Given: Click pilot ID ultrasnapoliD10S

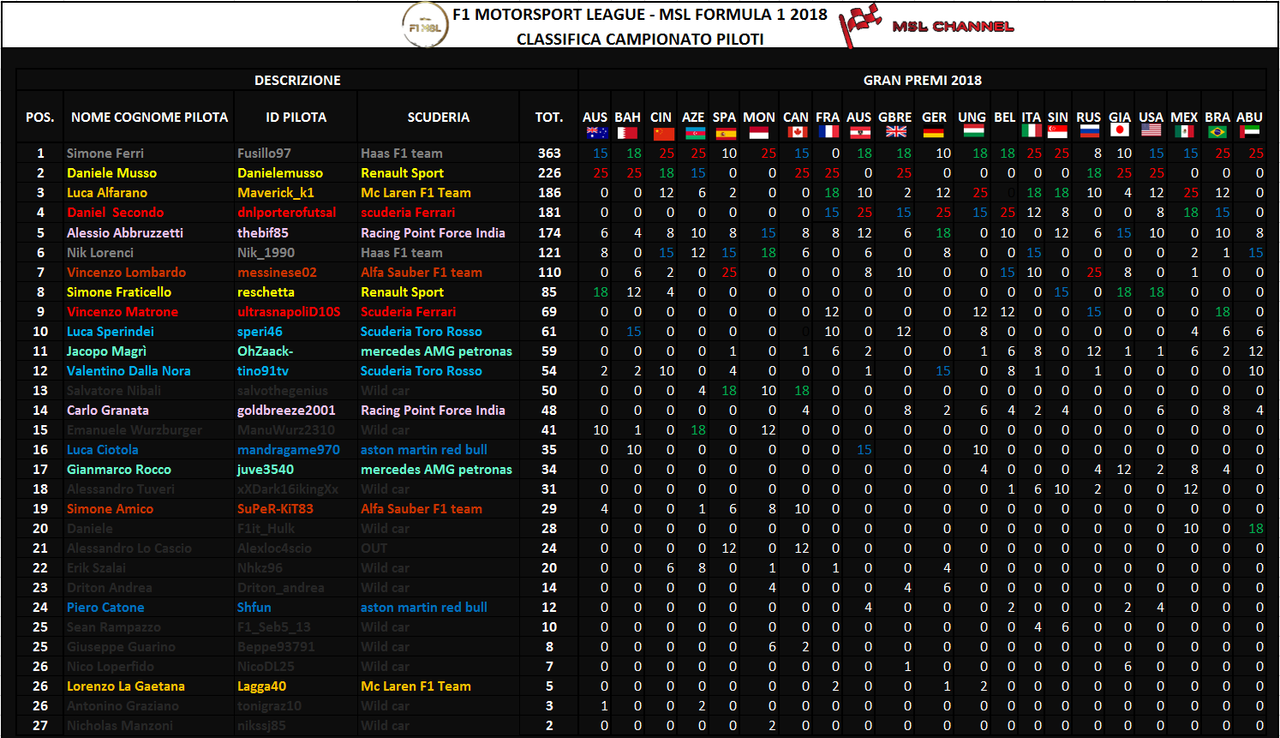Looking at the screenshot, I should point(289,312).
